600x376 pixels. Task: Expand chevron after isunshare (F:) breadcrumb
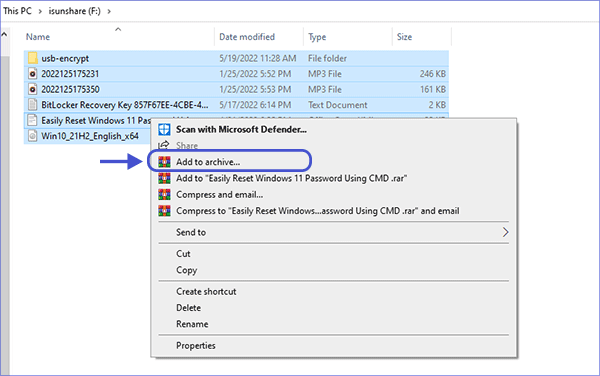(x=109, y=11)
